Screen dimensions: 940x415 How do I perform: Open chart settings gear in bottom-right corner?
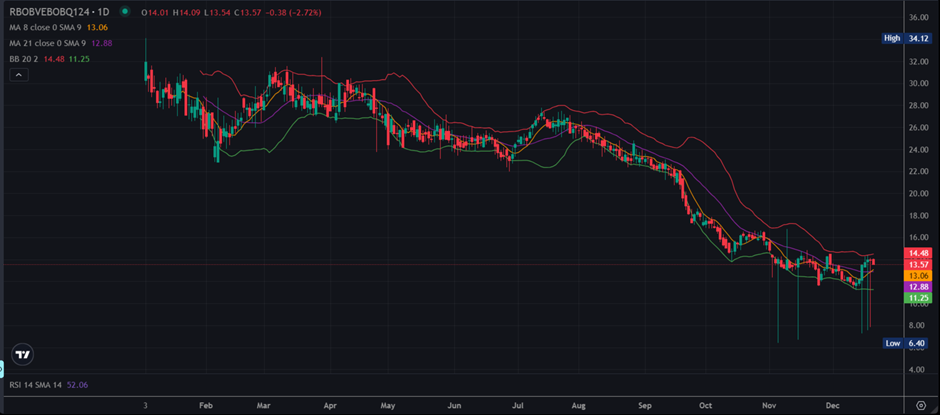920,404
